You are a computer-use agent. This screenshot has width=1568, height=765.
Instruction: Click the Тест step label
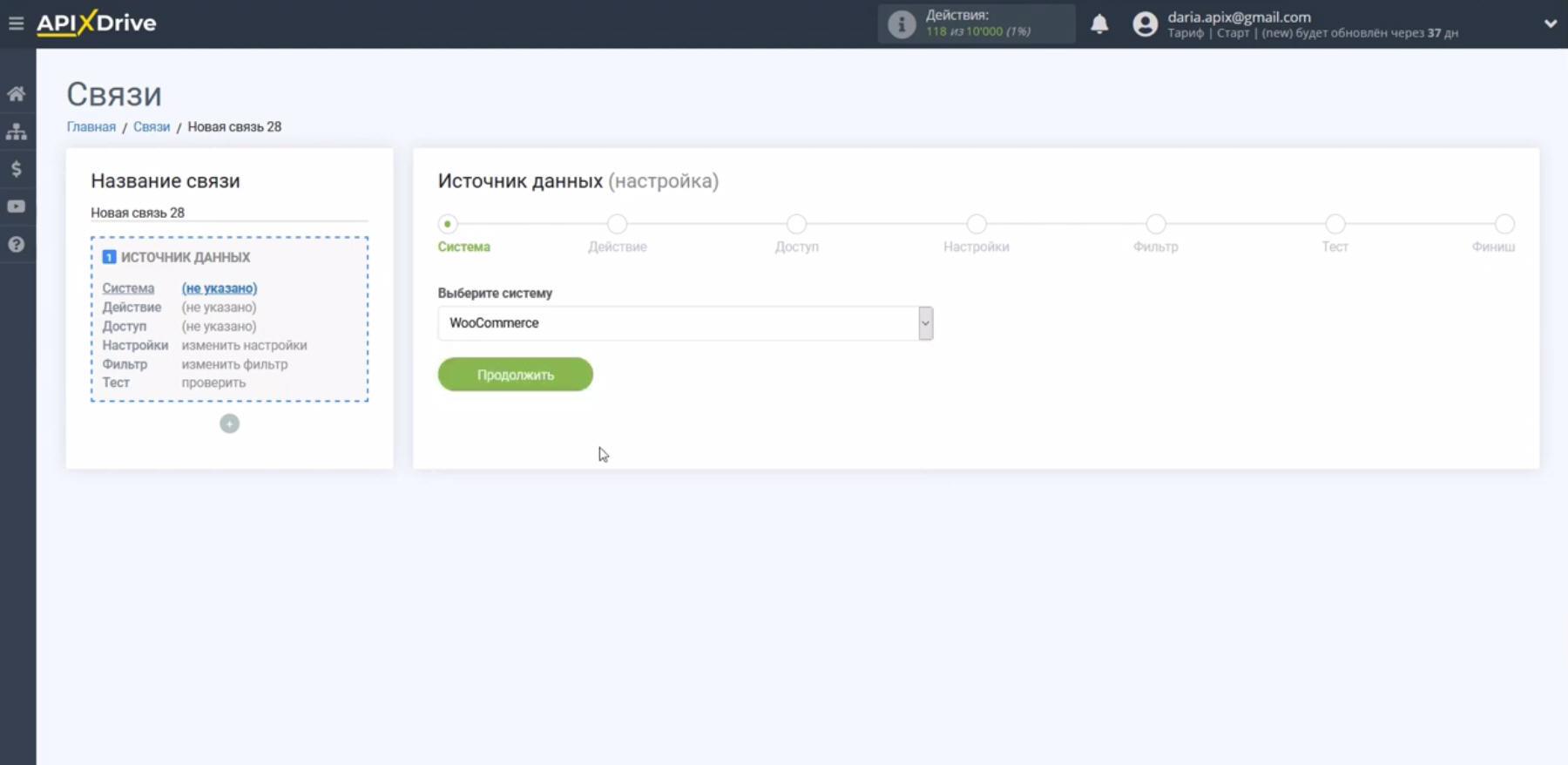click(x=1335, y=247)
